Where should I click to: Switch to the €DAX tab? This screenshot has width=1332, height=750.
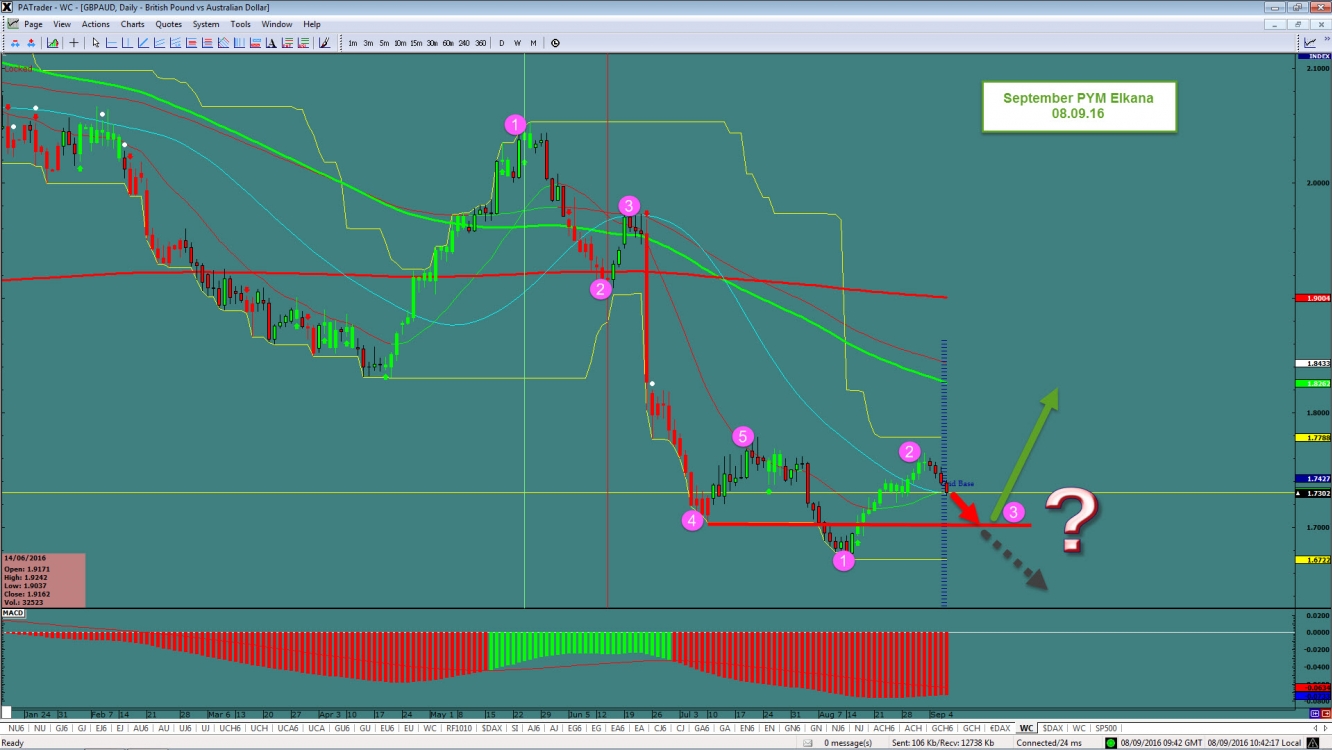click(999, 728)
